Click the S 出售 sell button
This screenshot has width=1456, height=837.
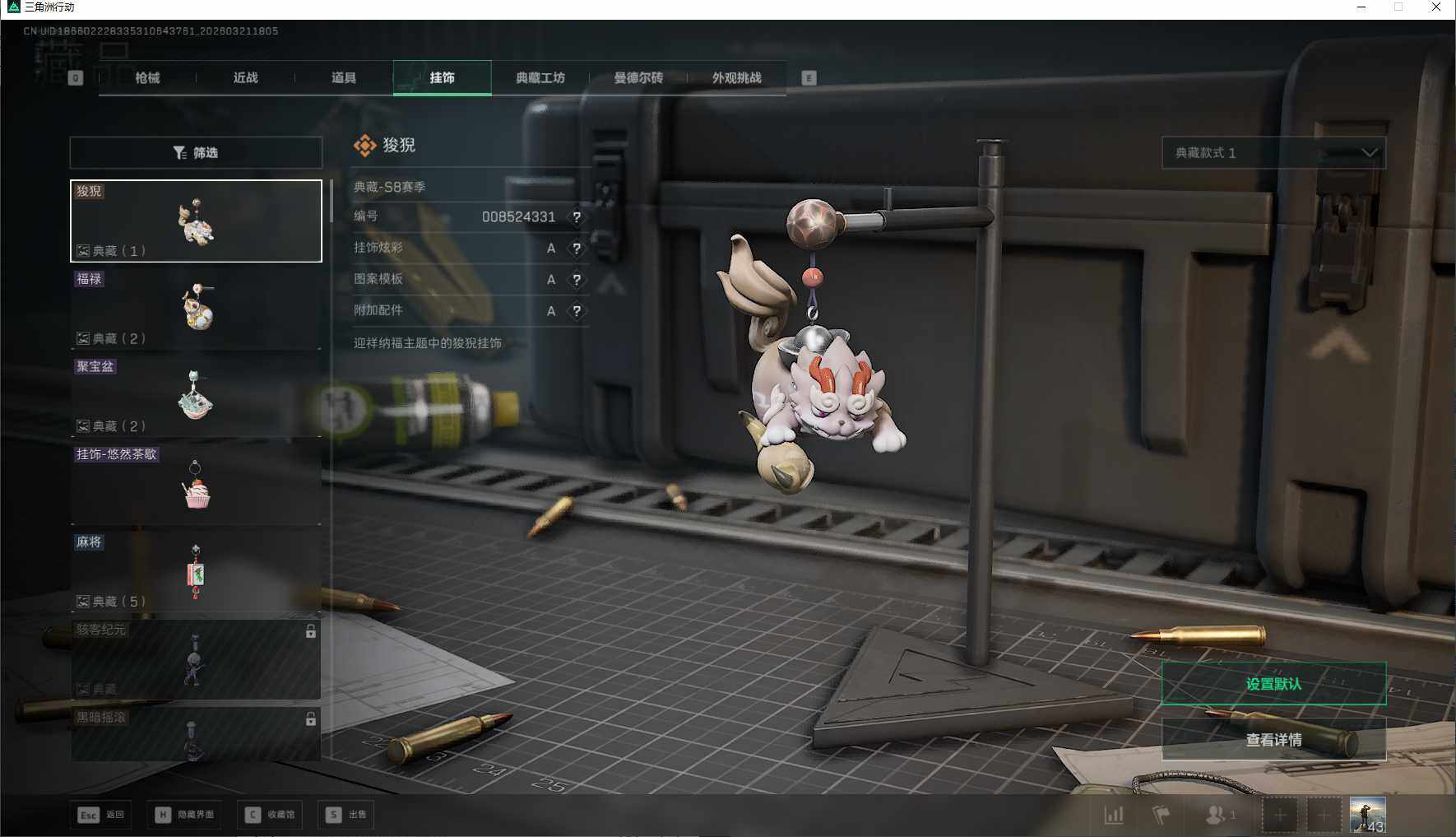tap(345, 815)
